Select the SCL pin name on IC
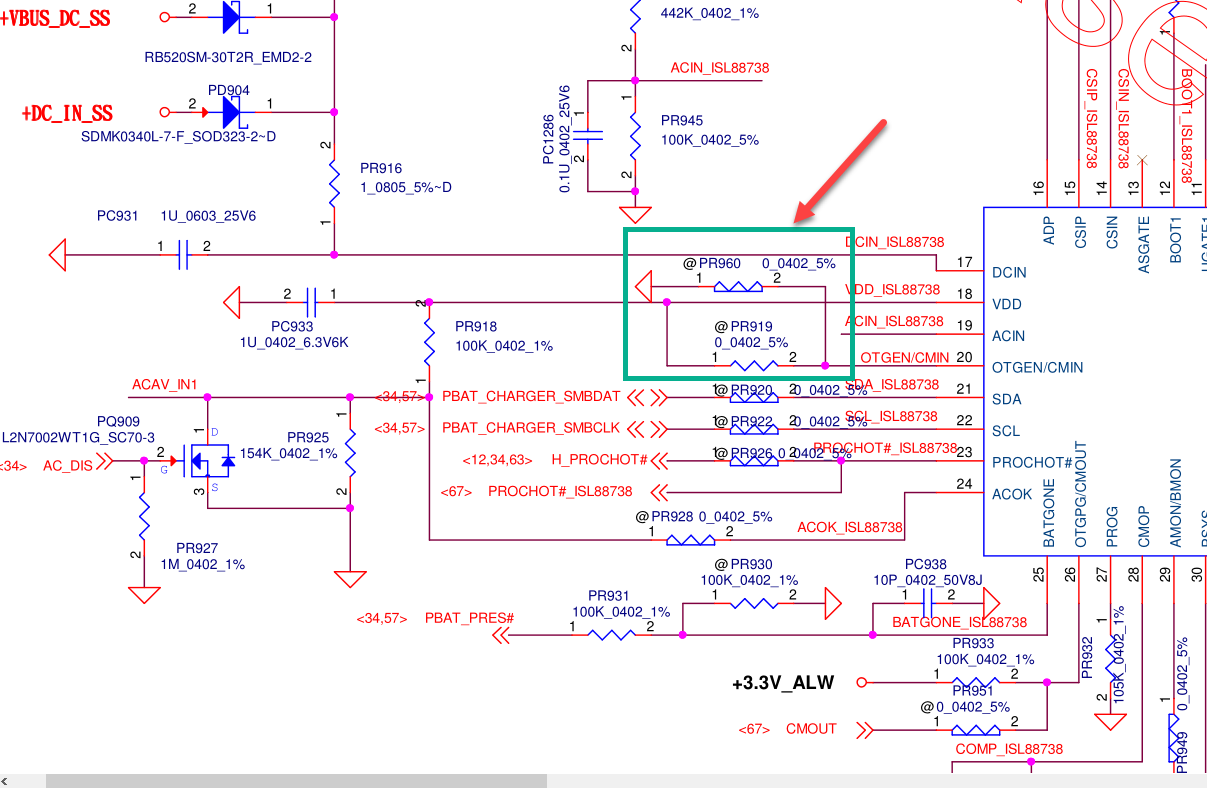 pos(1006,431)
